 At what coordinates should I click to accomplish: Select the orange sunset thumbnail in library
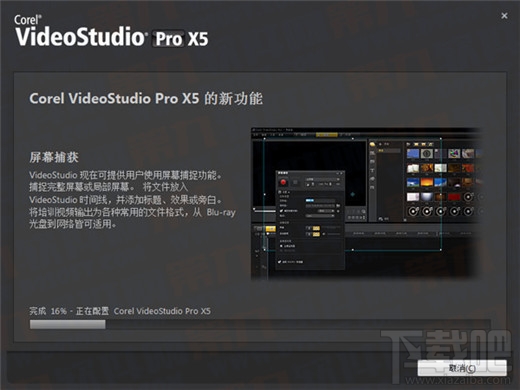[427, 182]
